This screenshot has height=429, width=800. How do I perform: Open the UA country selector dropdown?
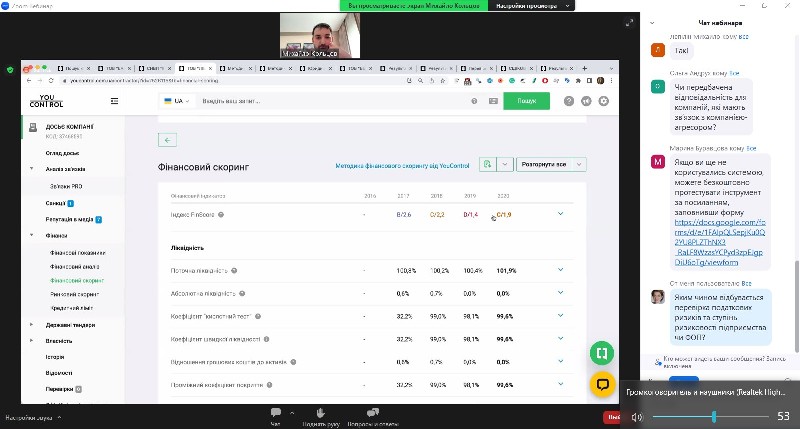tap(176, 101)
